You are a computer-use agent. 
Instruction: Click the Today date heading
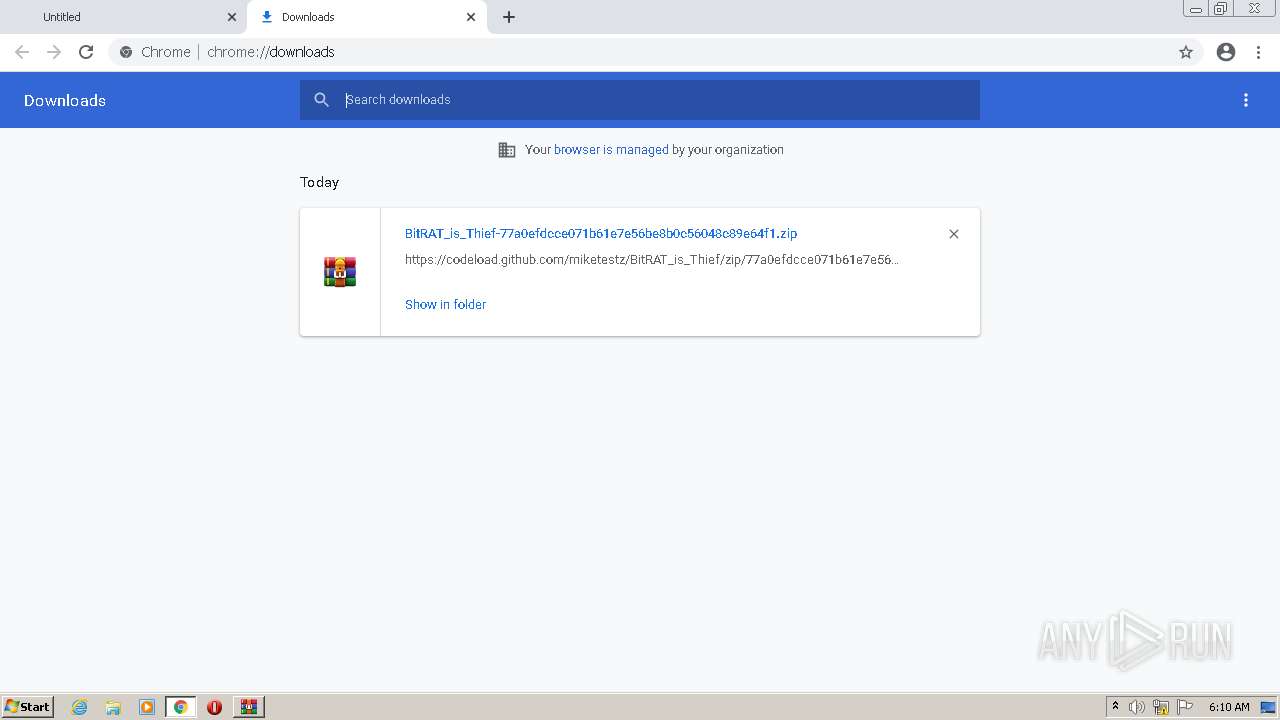coord(320,182)
